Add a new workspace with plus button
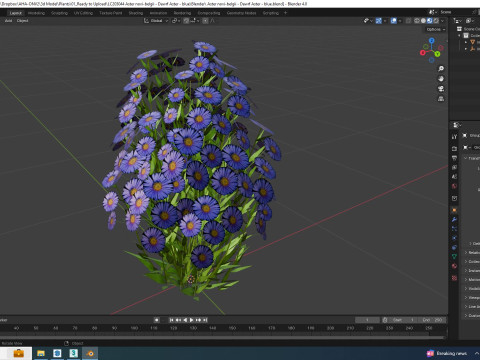Viewport: 480px width, 360px height. (x=285, y=13)
